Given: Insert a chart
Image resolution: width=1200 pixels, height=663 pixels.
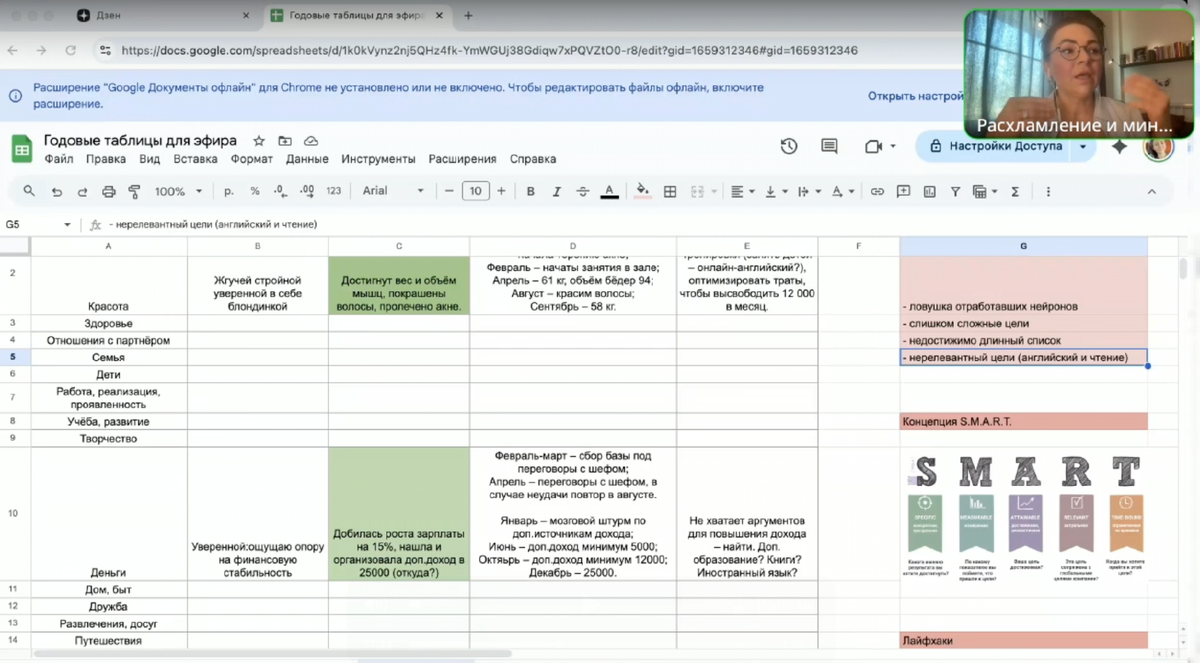Looking at the screenshot, I should pyautogui.click(x=930, y=191).
